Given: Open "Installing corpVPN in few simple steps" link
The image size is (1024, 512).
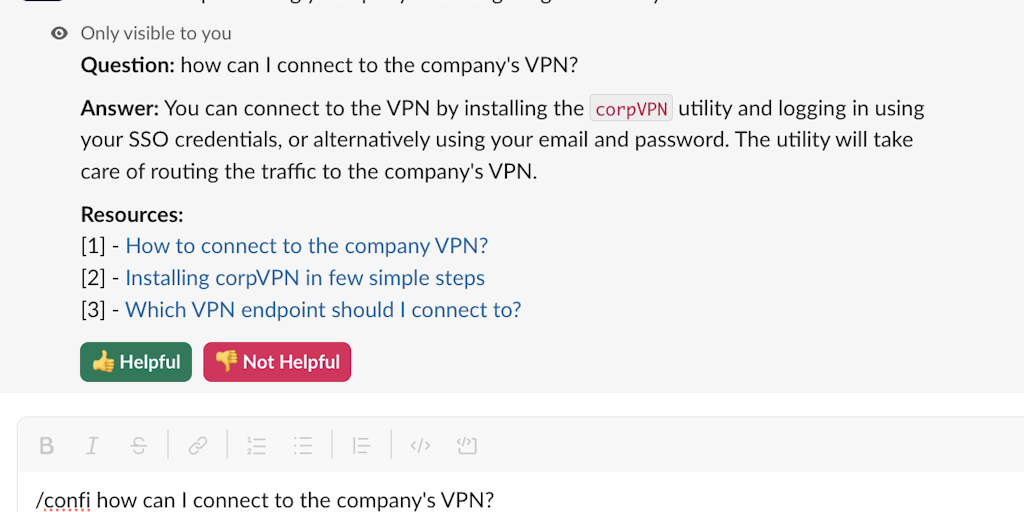Looking at the screenshot, I should [x=305, y=278].
